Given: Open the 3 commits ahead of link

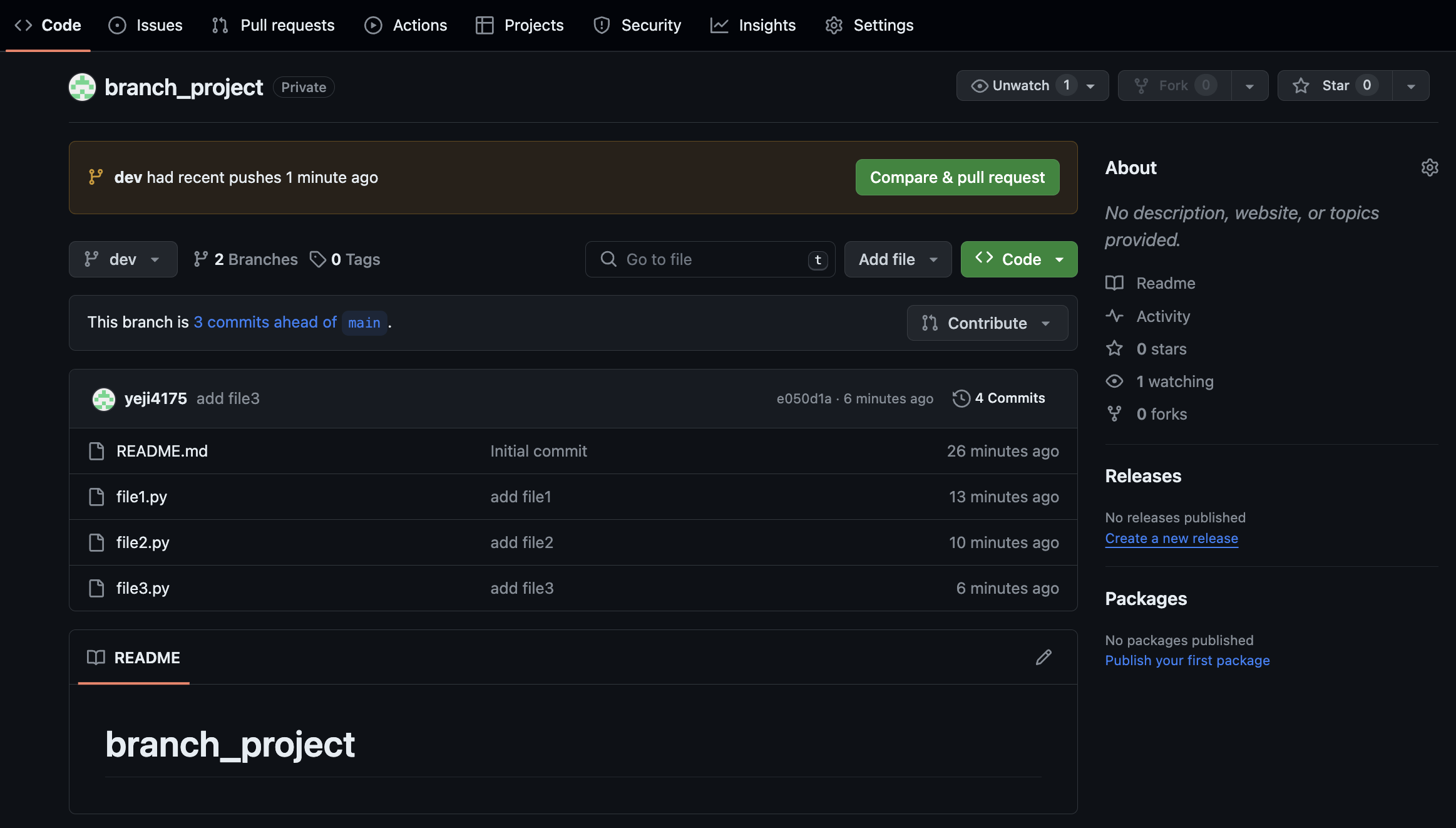Looking at the screenshot, I should coord(265,322).
